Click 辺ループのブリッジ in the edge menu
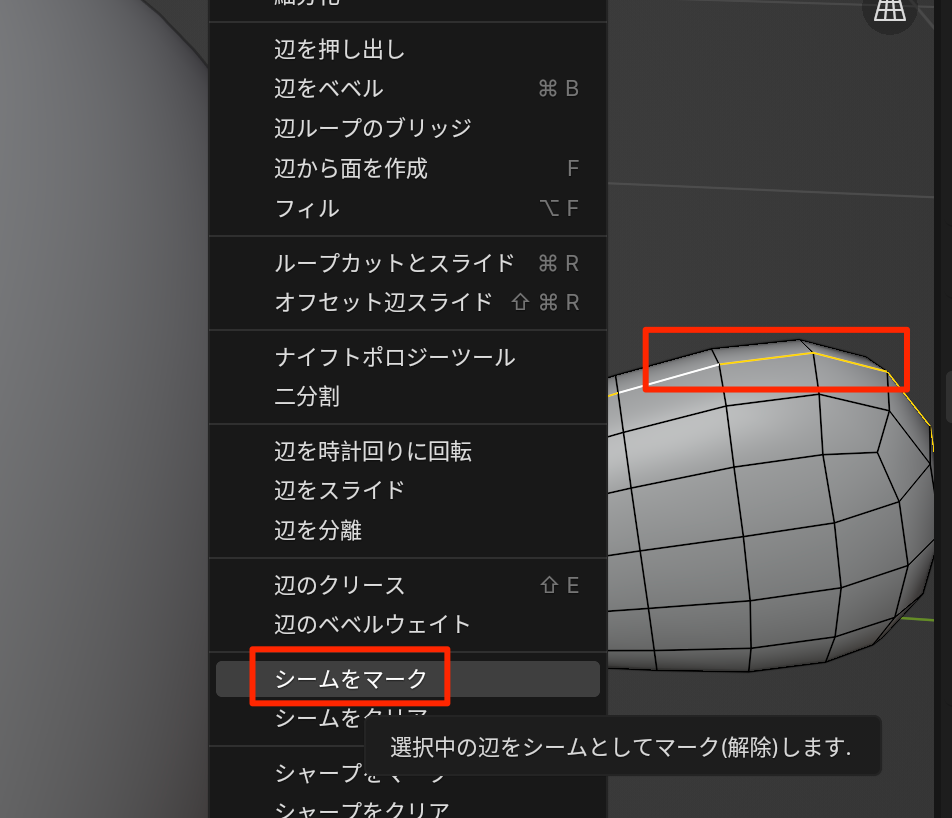The image size is (952, 818). (372, 129)
